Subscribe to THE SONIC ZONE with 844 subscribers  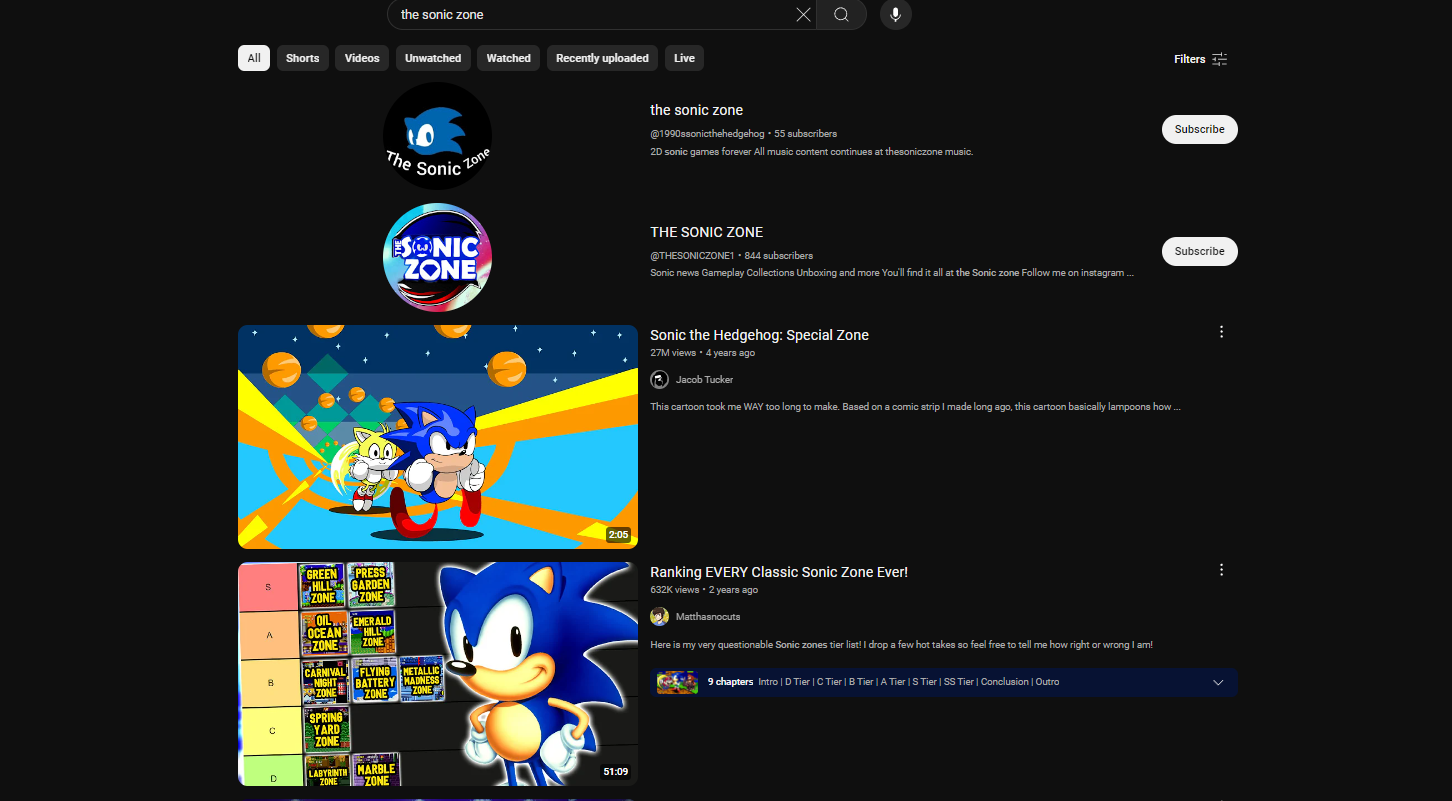(1199, 251)
